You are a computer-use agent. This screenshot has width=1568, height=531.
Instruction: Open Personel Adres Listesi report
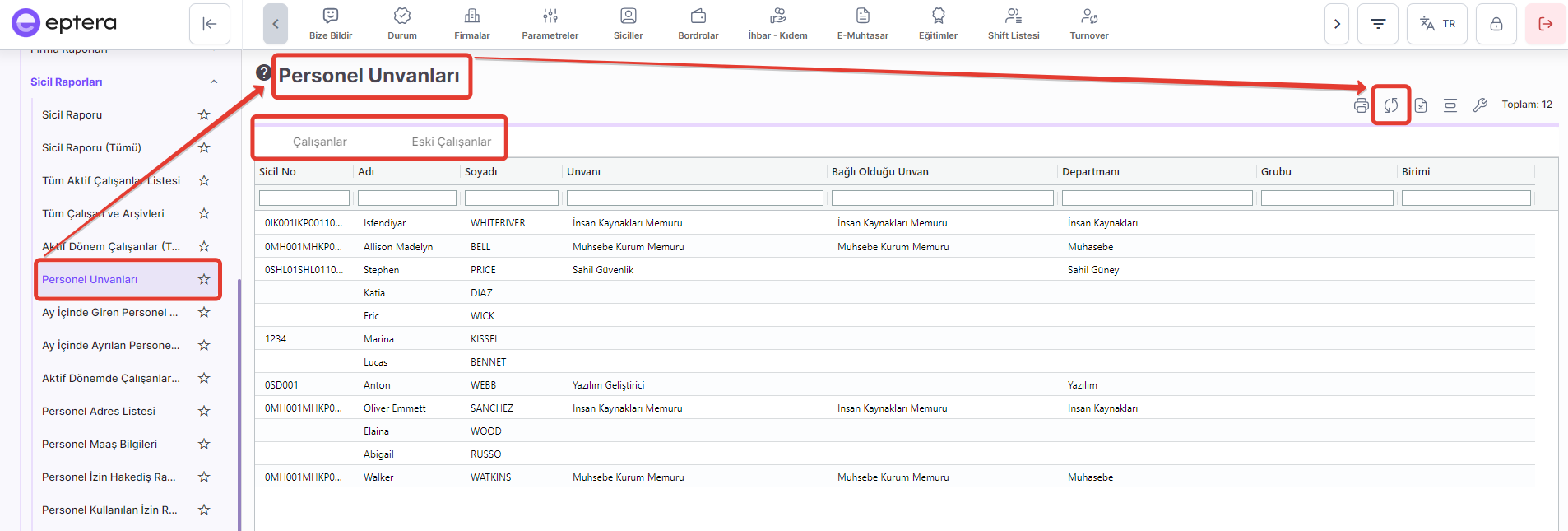pyautogui.click(x=99, y=412)
